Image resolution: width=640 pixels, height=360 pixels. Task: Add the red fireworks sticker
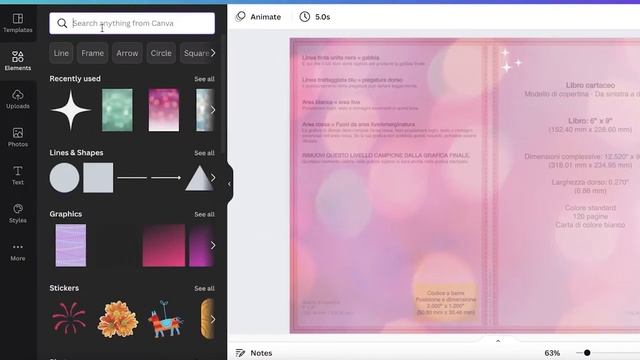69,319
